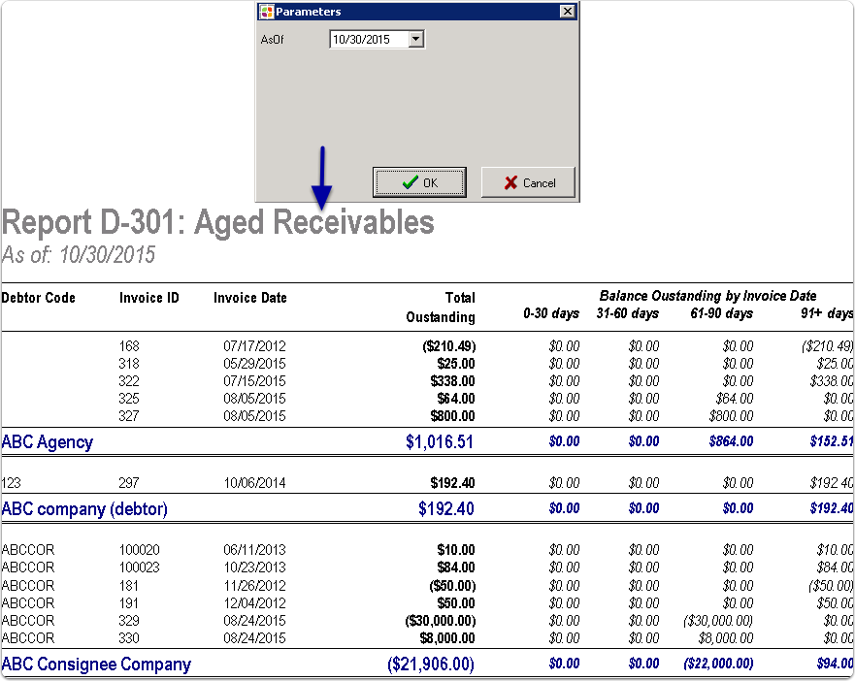
Task: Click the Debtor Code column header
Action: click(38, 297)
